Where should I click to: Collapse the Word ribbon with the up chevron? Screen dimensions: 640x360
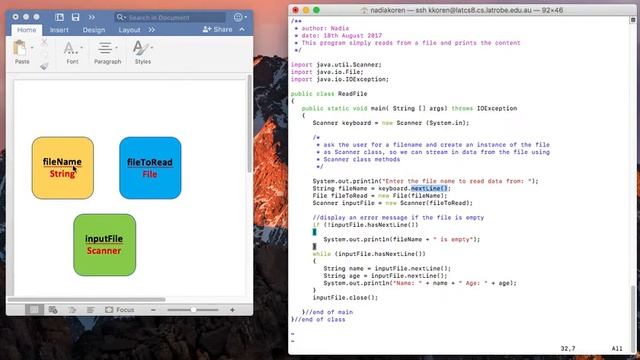coord(242,29)
